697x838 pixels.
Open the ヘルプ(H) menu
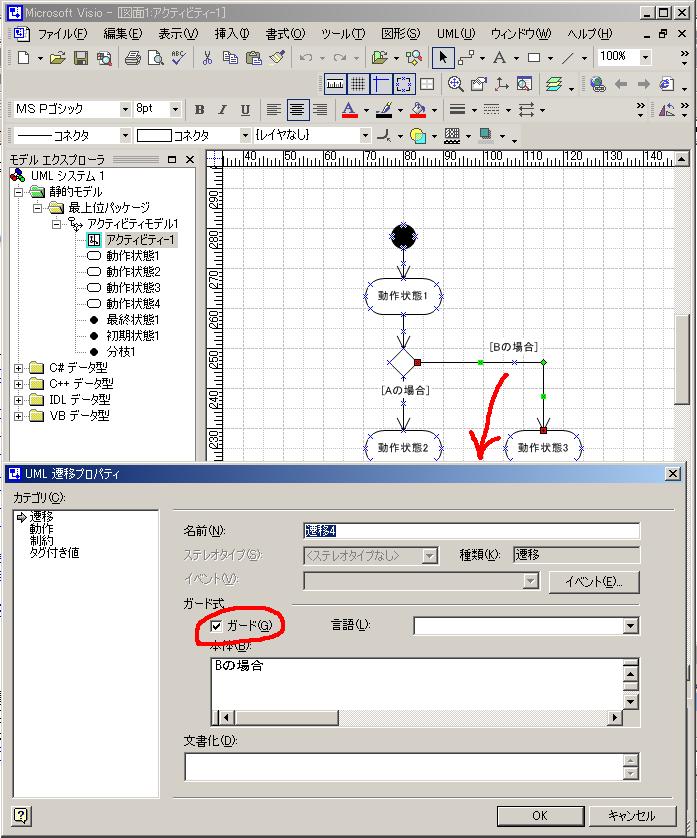pyautogui.click(x=590, y=34)
